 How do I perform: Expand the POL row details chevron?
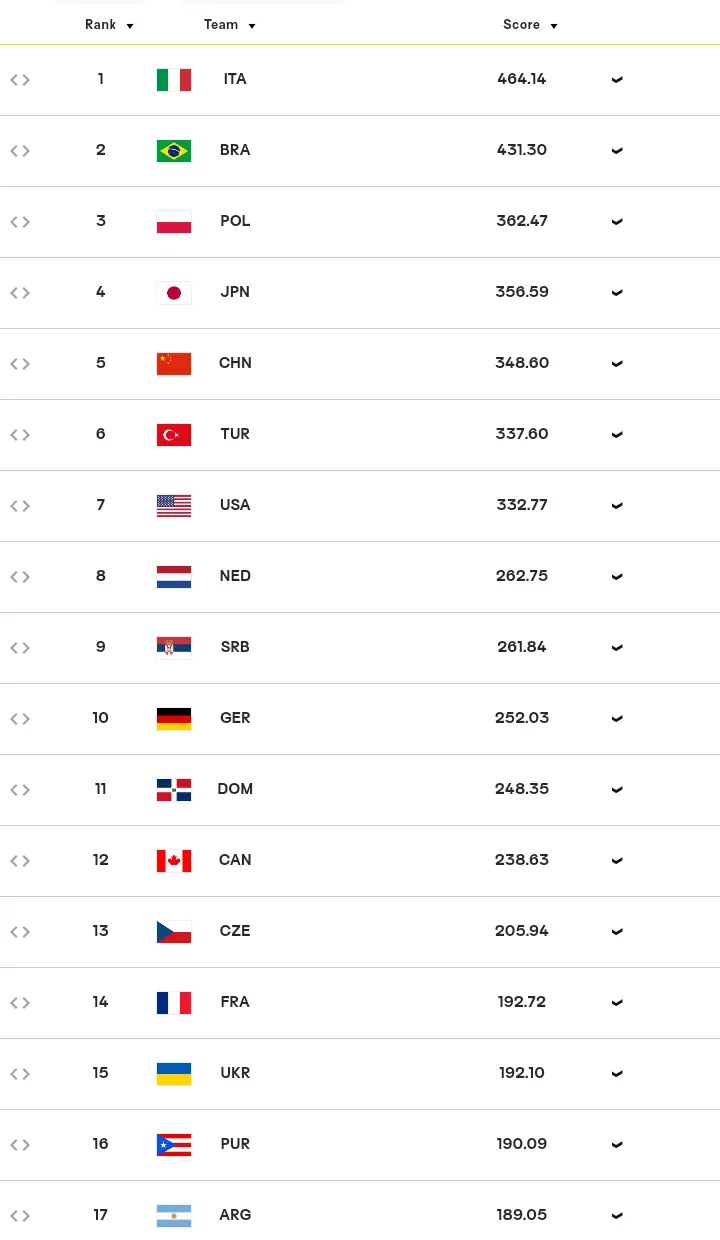617,222
